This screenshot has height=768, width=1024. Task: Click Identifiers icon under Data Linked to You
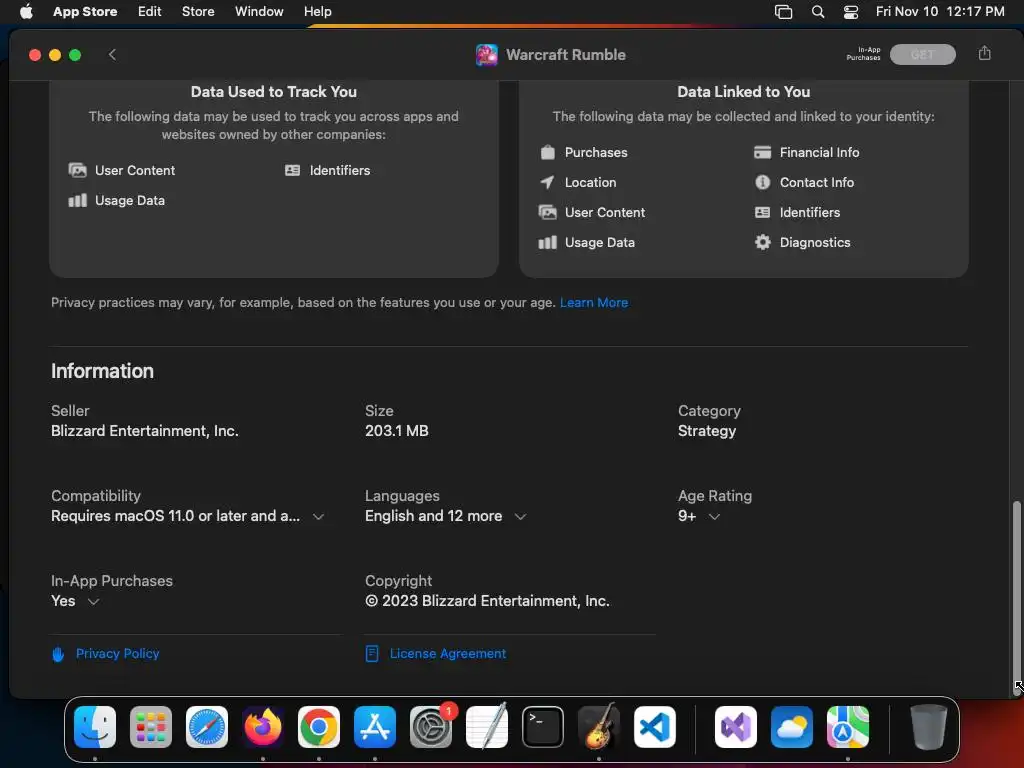click(x=762, y=212)
